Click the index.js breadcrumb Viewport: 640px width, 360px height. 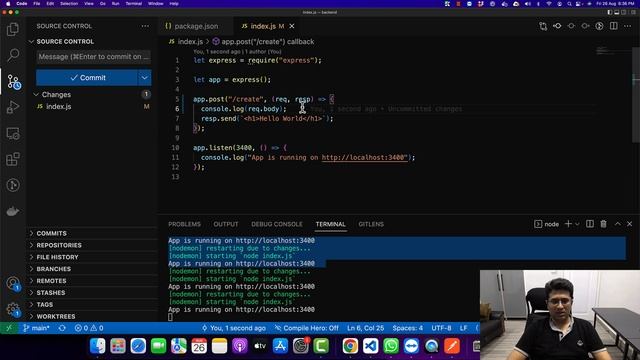pos(186,42)
